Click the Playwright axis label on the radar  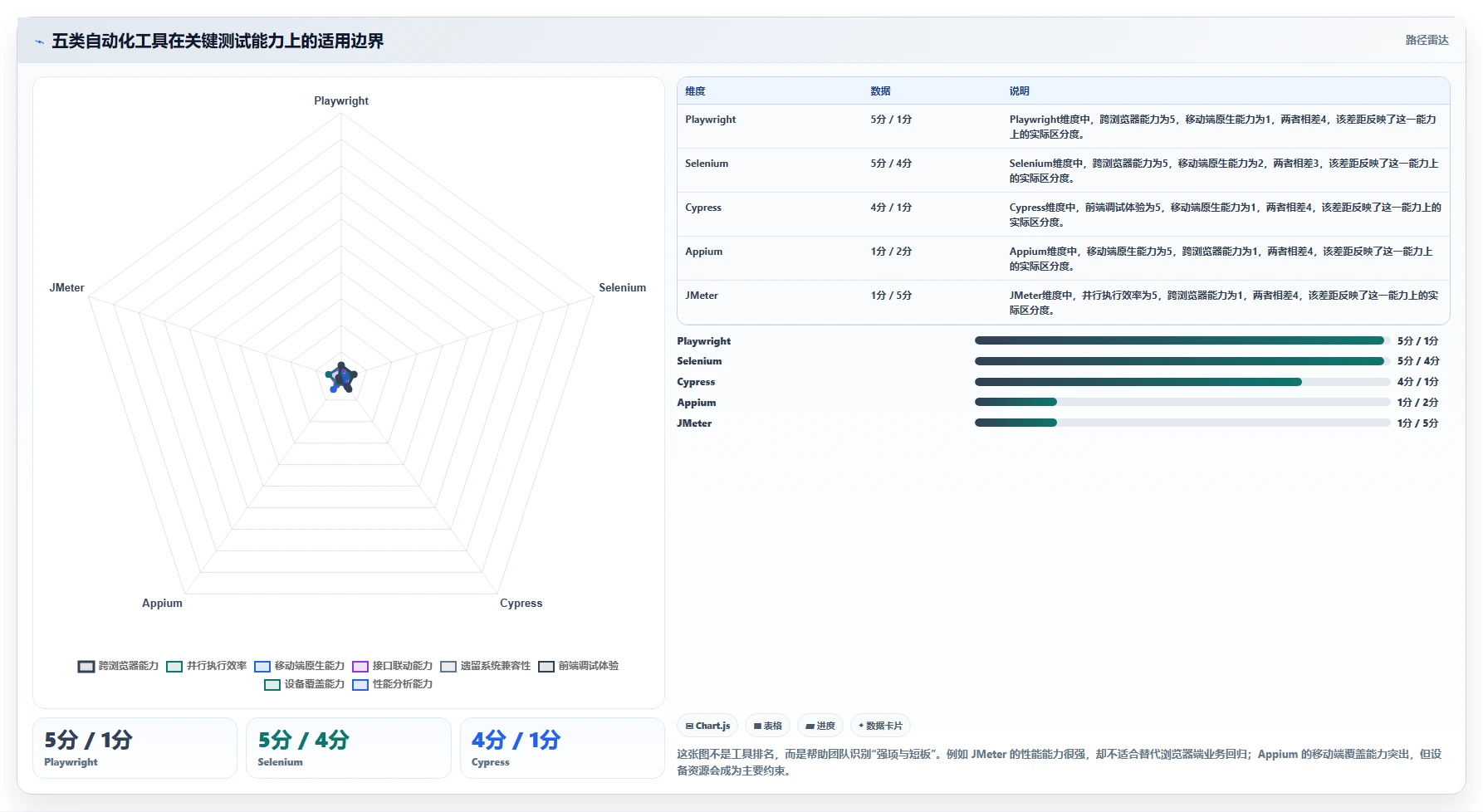pos(341,100)
